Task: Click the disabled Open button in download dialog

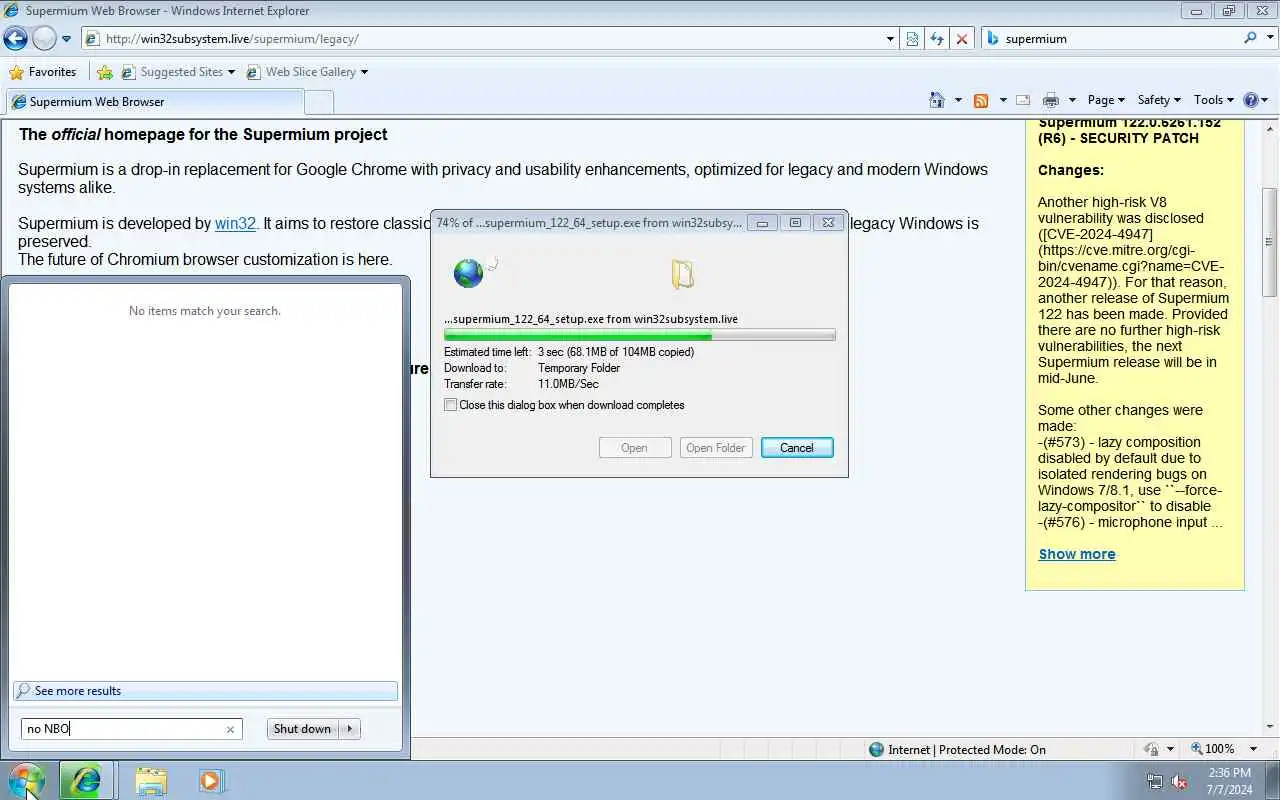Action: tap(635, 448)
